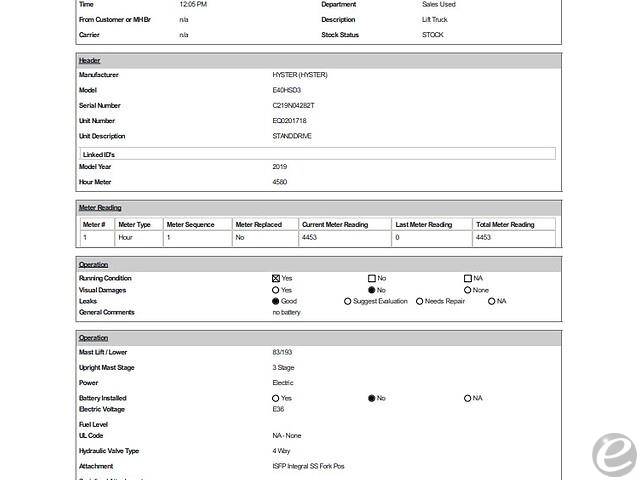The height and width of the screenshot is (480, 640).
Task: Click hour meter value 4580
Action: (x=280, y=182)
